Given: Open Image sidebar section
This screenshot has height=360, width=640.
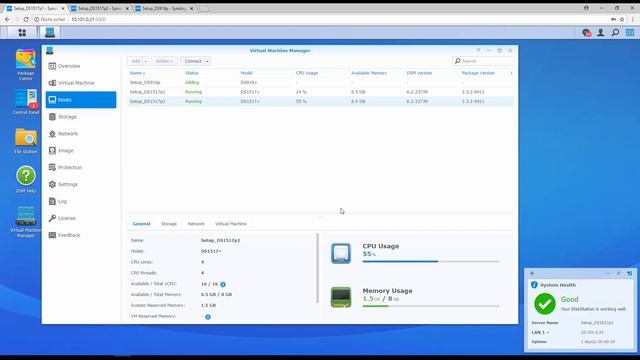Looking at the screenshot, I should point(81,151).
